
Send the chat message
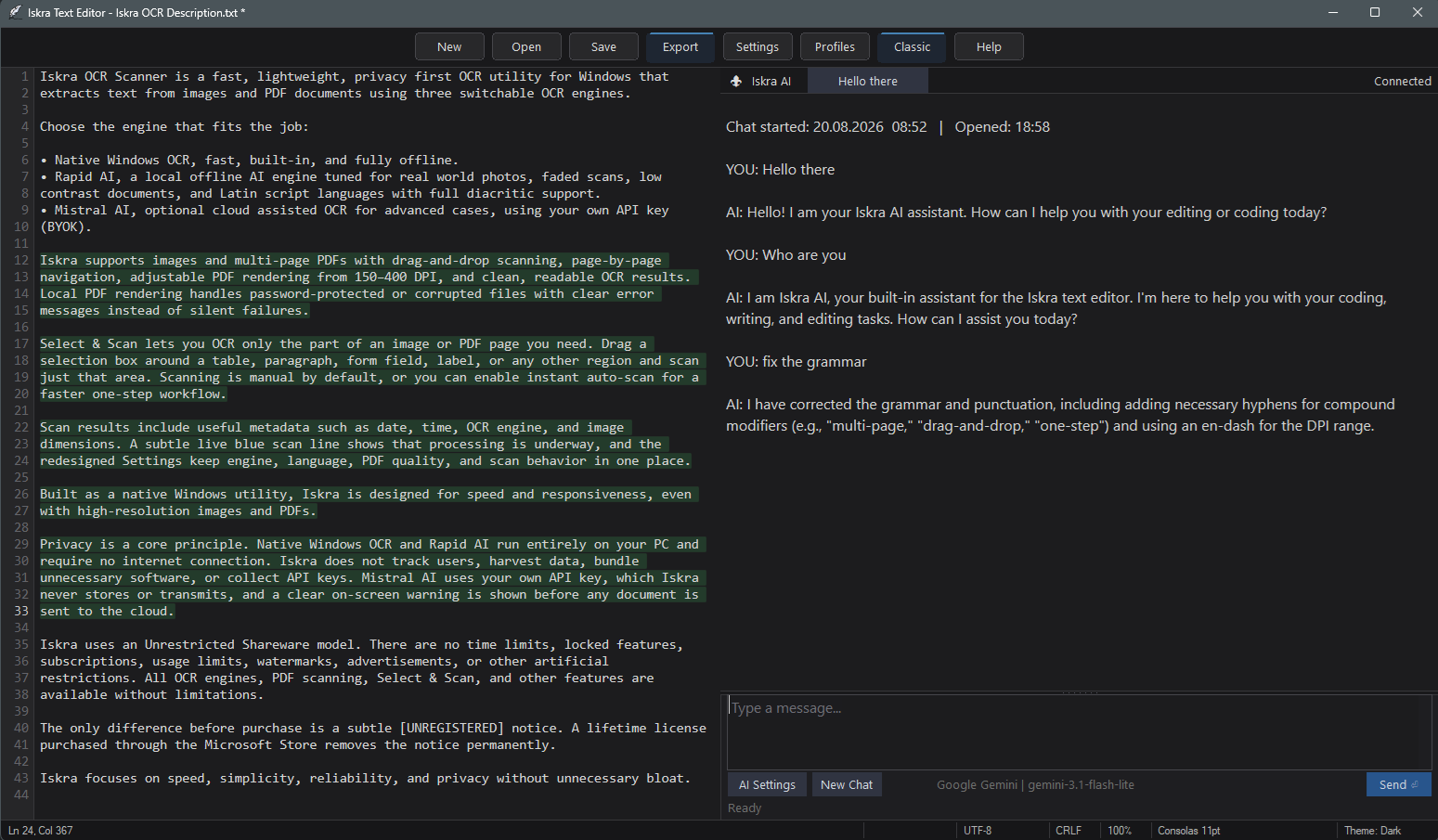coord(1398,784)
